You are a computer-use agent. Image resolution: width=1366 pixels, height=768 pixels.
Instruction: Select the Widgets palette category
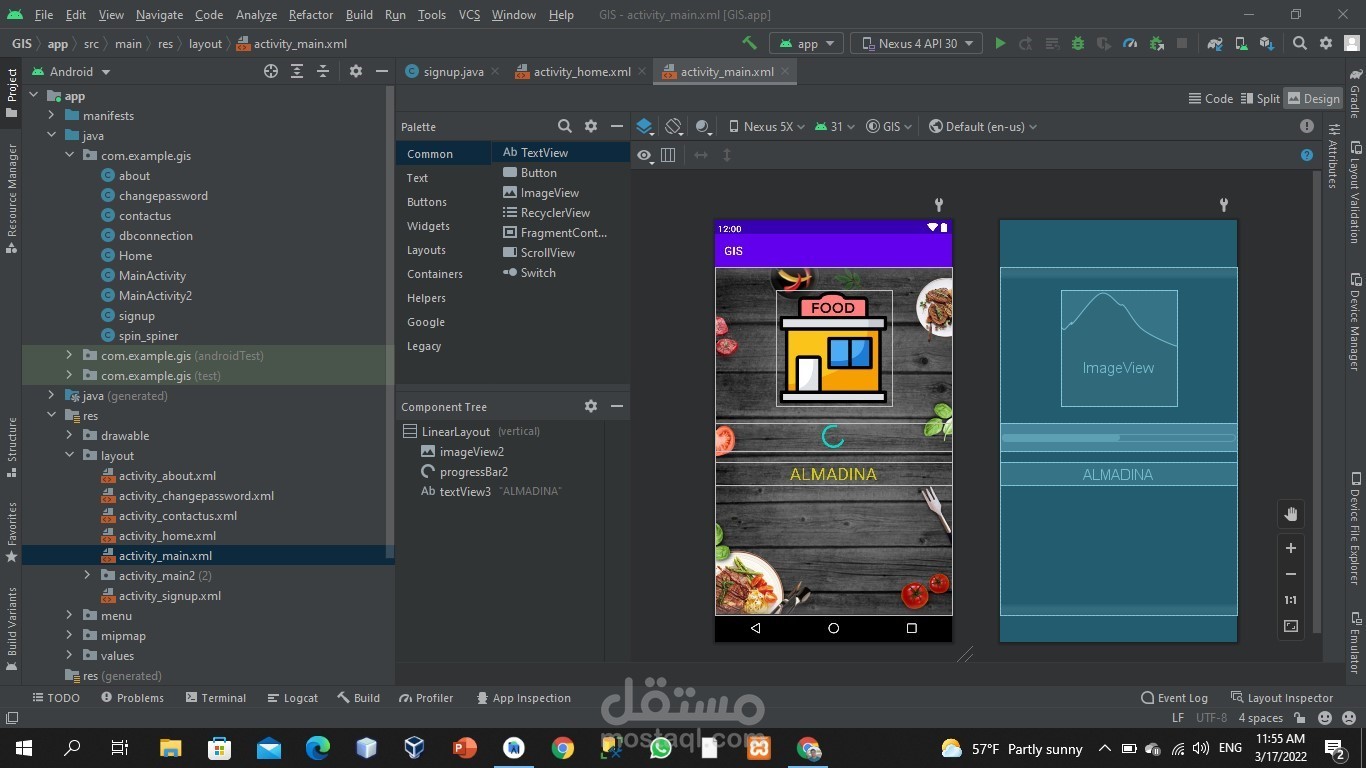(x=428, y=225)
